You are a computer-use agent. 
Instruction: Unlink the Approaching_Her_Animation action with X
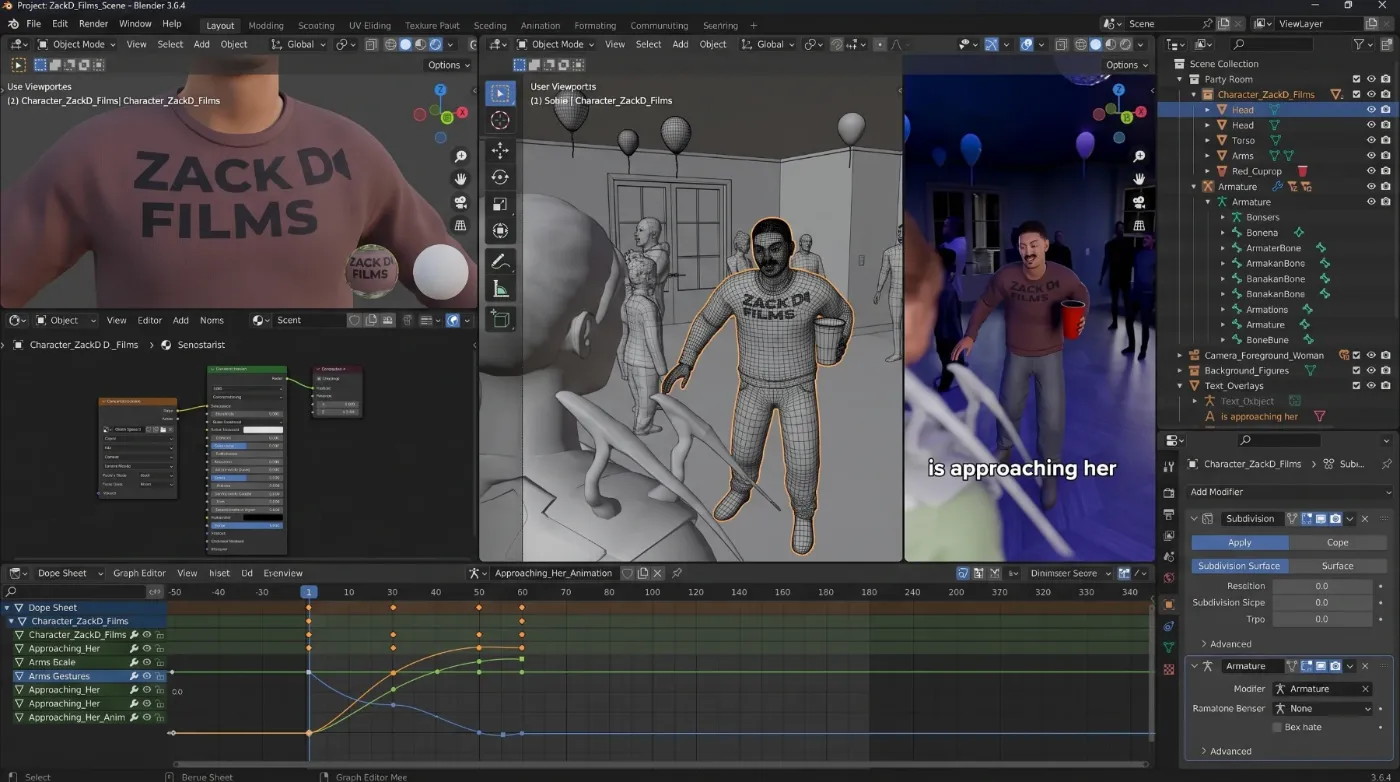pos(657,573)
